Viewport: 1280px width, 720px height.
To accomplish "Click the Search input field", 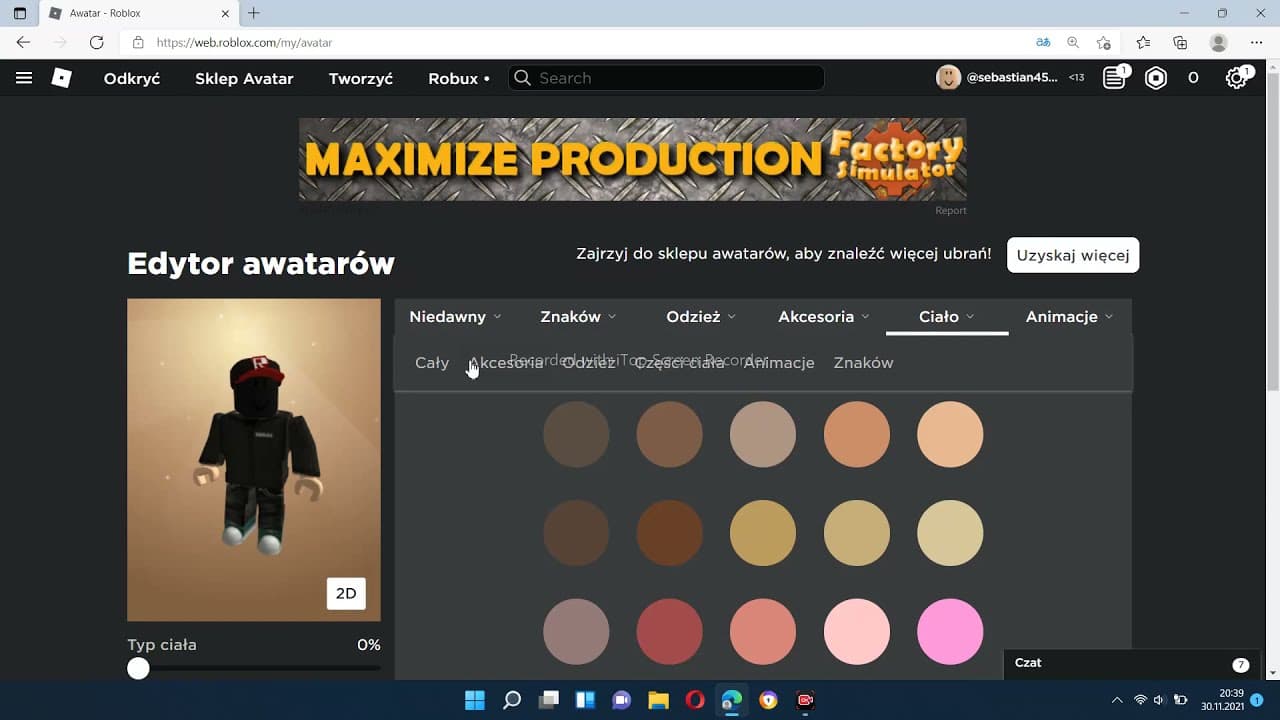I will point(666,78).
